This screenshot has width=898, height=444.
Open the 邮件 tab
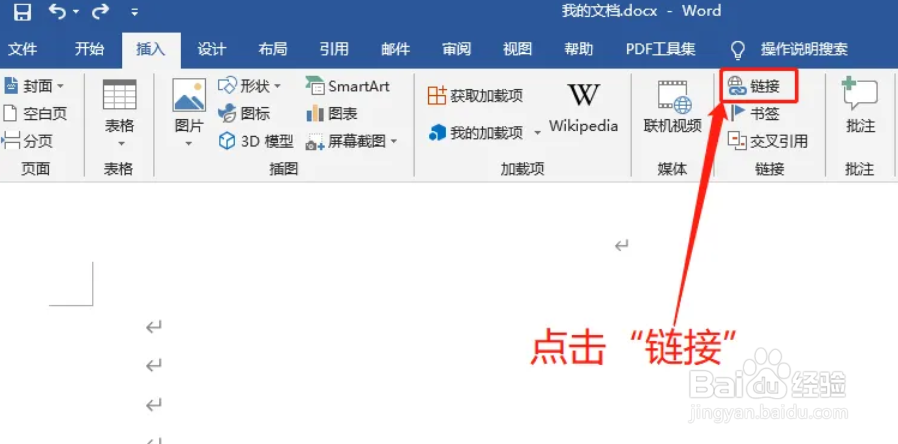point(395,49)
